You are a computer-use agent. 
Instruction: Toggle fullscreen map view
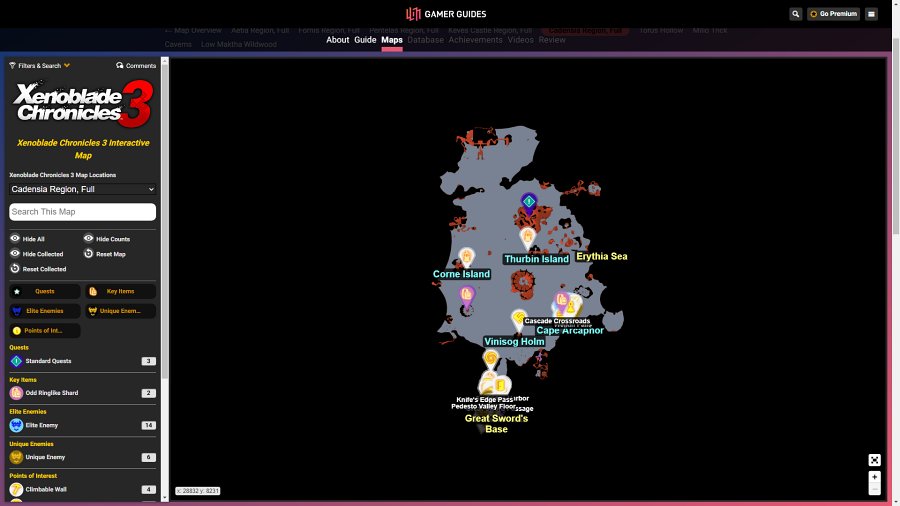coord(874,460)
